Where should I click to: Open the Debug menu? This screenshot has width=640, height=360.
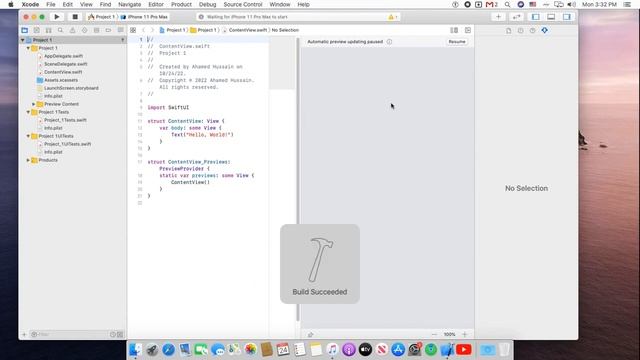pyautogui.click(x=207, y=4)
